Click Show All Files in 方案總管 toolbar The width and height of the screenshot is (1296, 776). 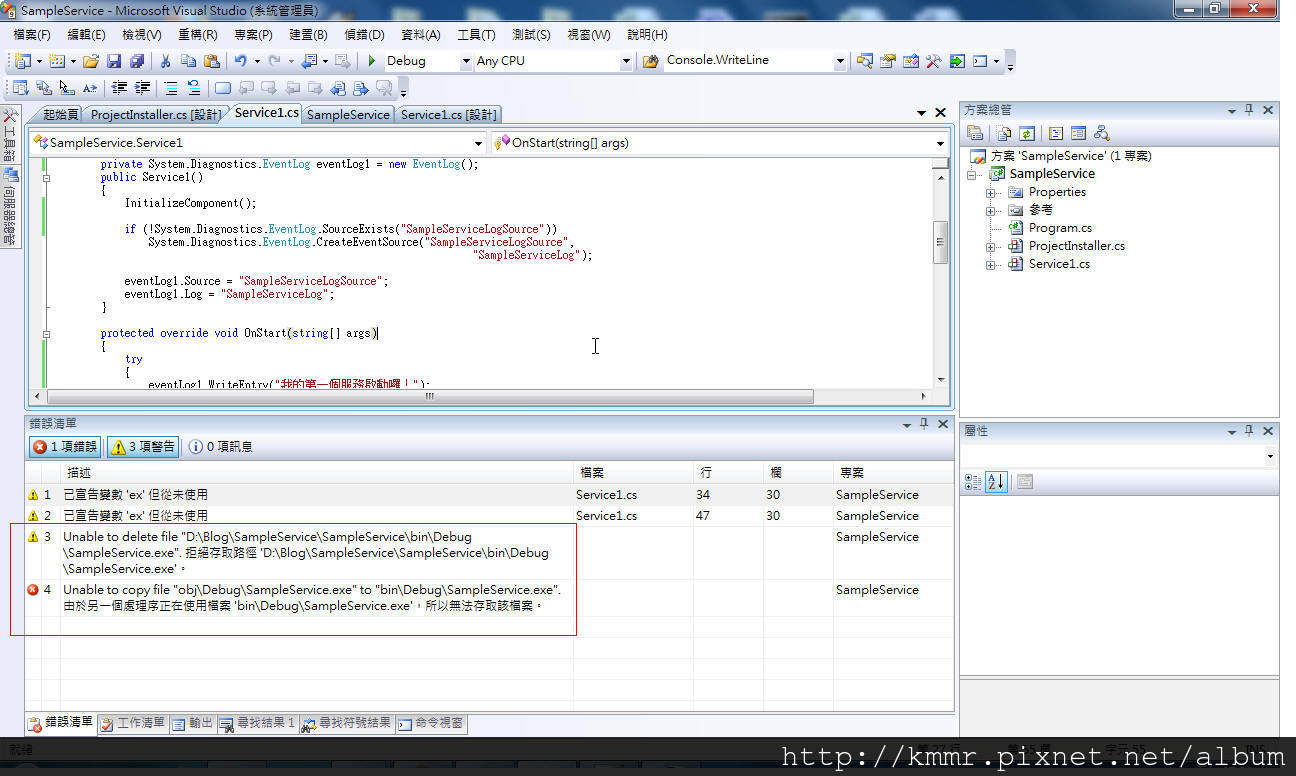click(x=1004, y=133)
